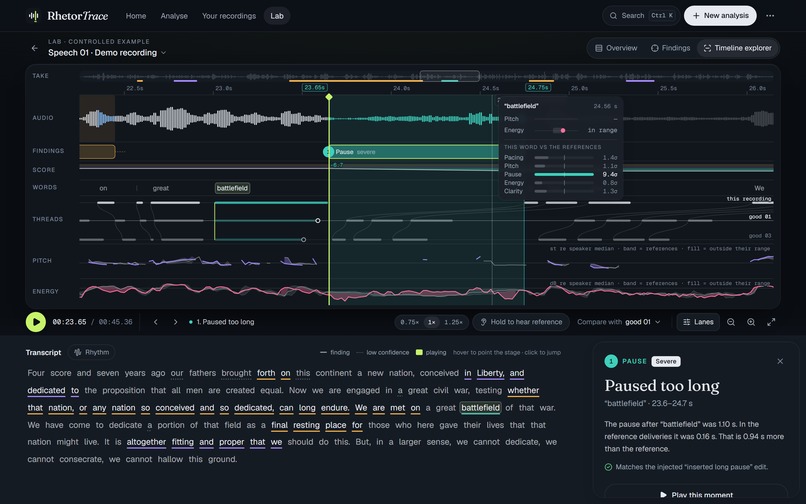
Task: Click the RhetorTrace logo icon
Action: point(34,16)
